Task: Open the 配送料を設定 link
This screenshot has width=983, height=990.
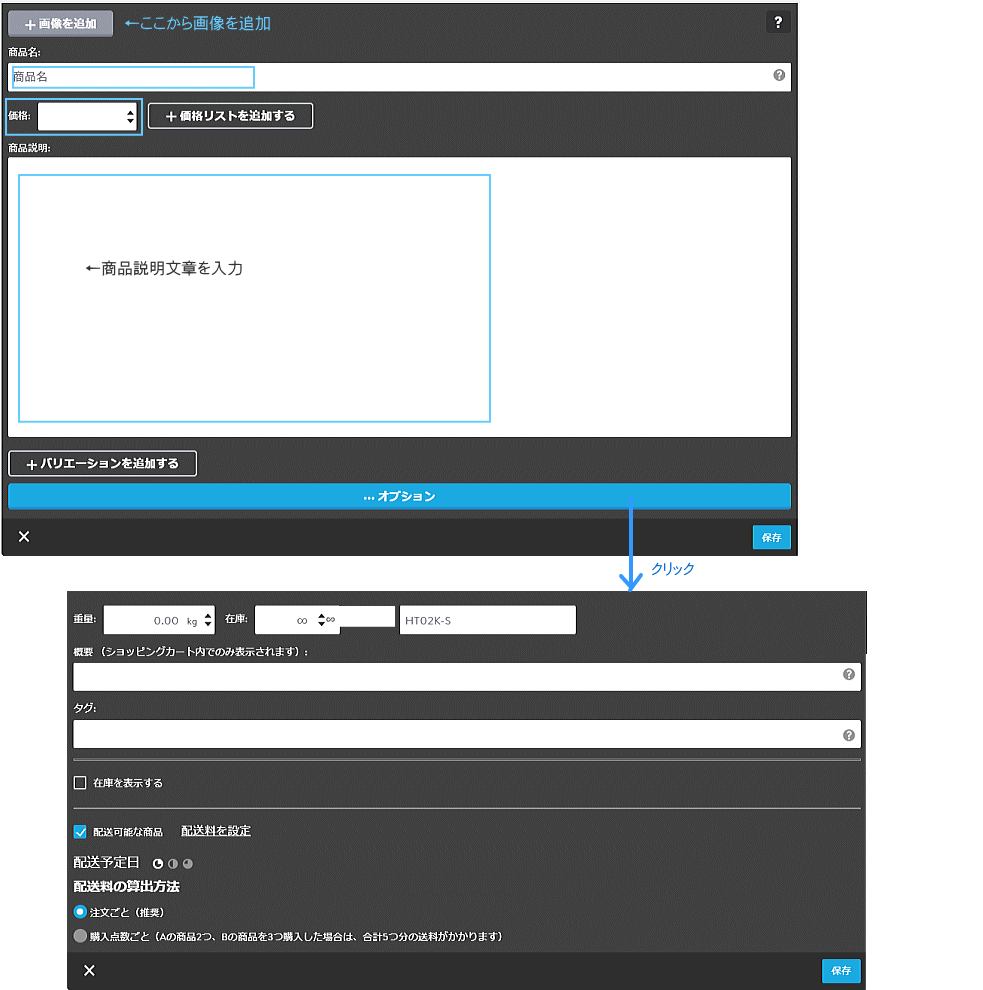Action: click(215, 831)
